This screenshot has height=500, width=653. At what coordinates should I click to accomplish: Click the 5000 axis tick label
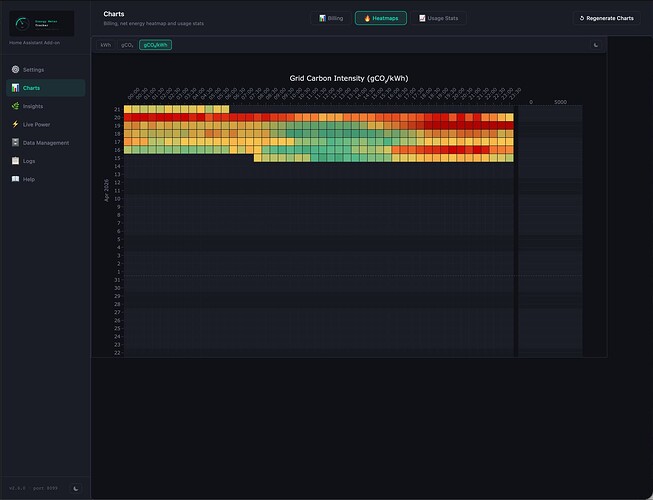[x=560, y=102]
